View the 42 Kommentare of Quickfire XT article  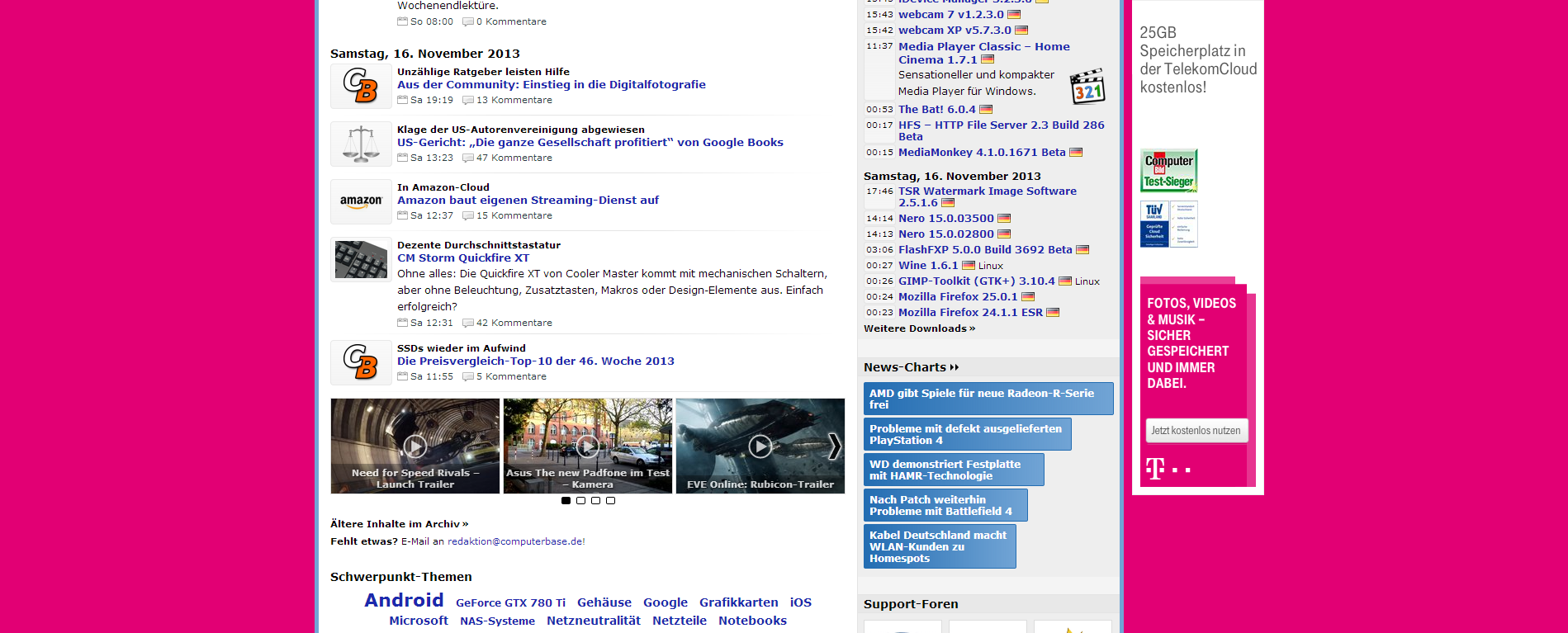point(514,323)
